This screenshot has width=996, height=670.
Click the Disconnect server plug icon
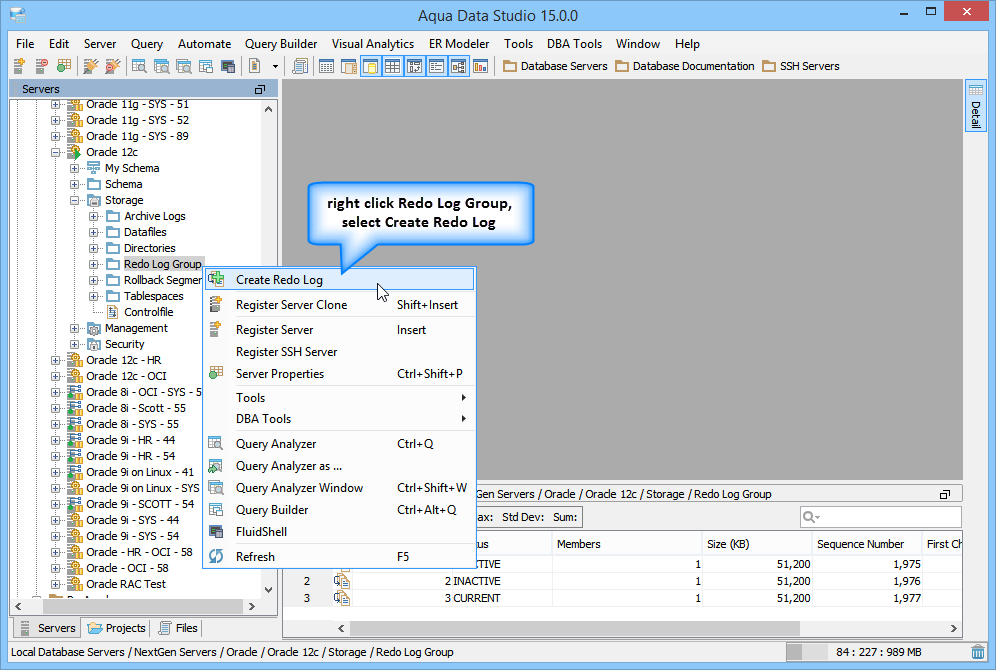tap(112, 65)
